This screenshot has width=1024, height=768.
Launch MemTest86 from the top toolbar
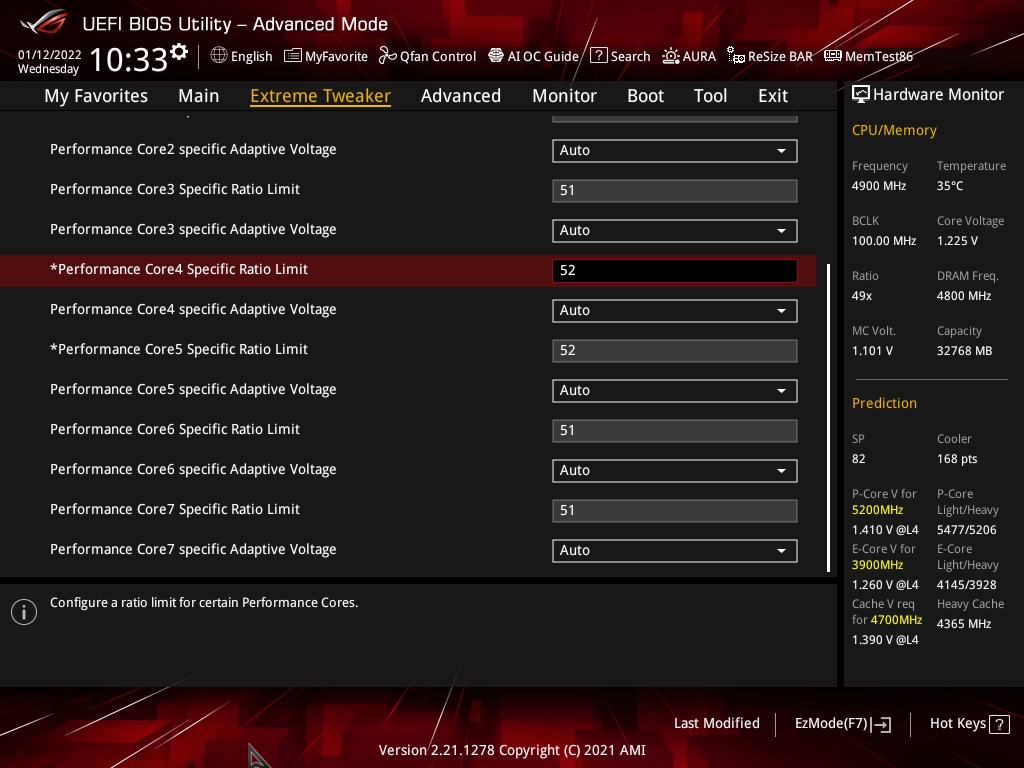(x=833, y=56)
